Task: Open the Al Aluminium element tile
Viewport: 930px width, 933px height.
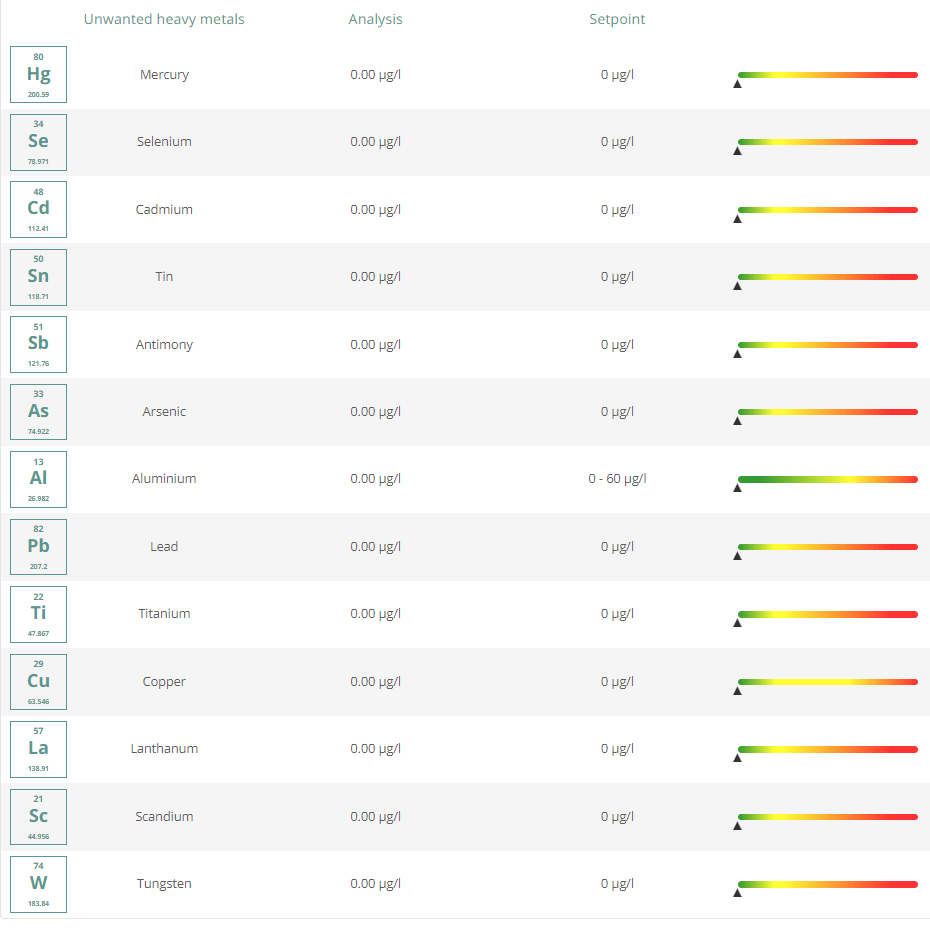Action: tap(38, 480)
